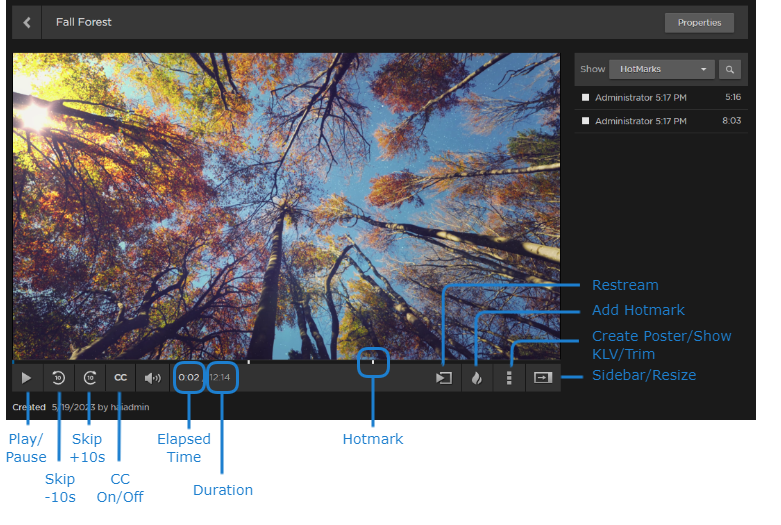The width and height of the screenshot is (781, 525).
Task: Check the 8:03 Administrator hotmark checkbox
Action: click(586, 121)
